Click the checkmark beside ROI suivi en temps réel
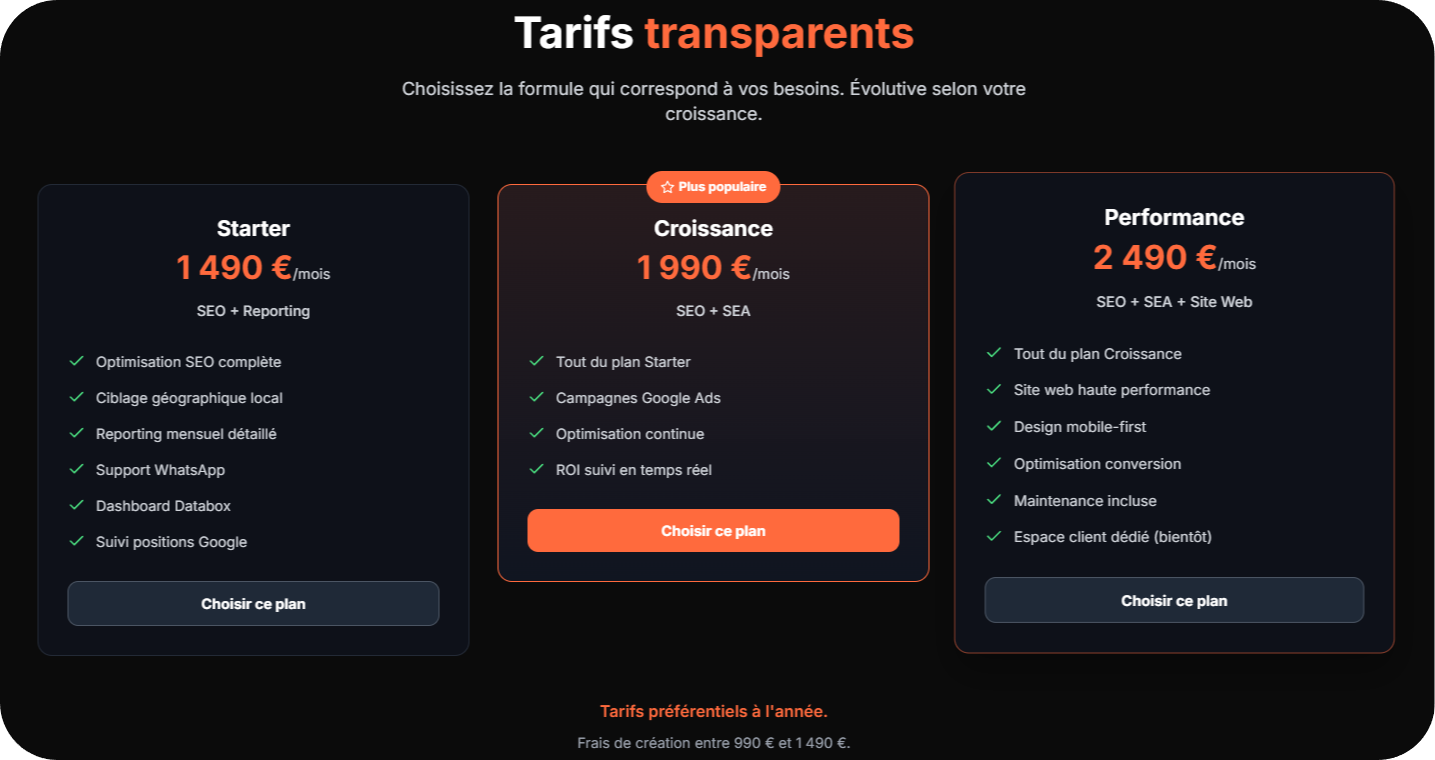The height and width of the screenshot is (760, 1435). pos(537,470)
